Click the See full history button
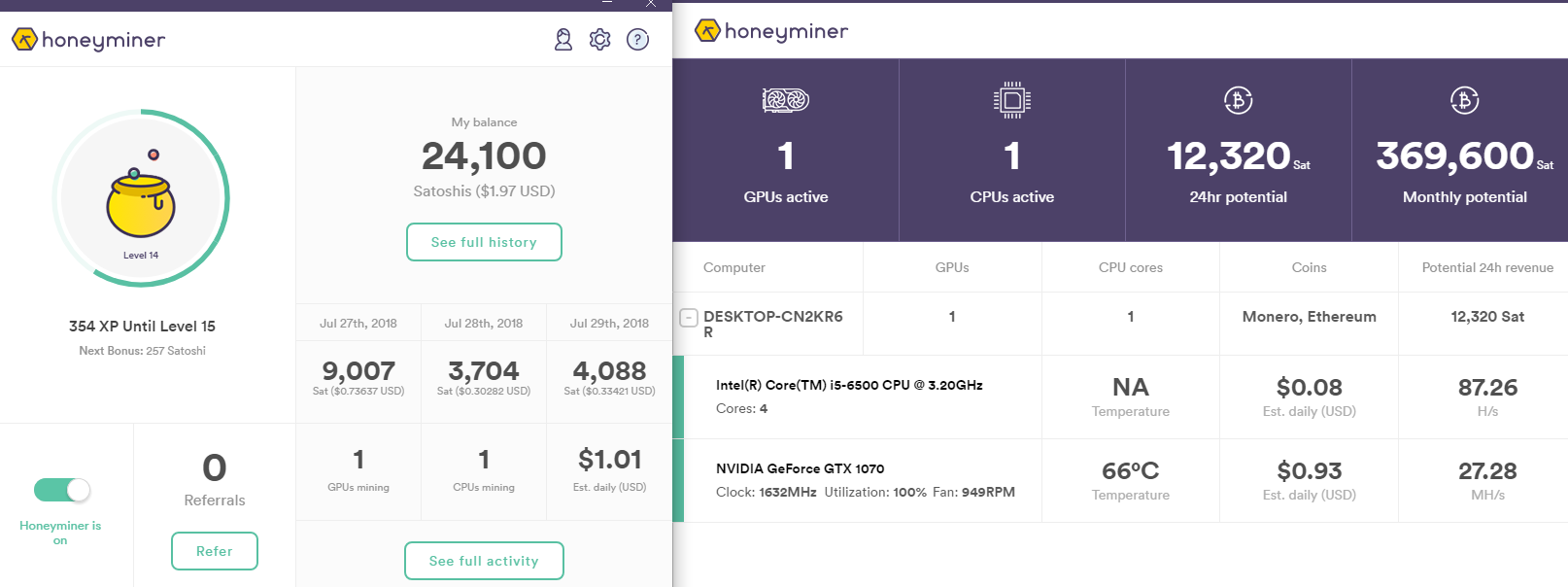The width and height of the screenshot is (1568, 587). (484, 242)
